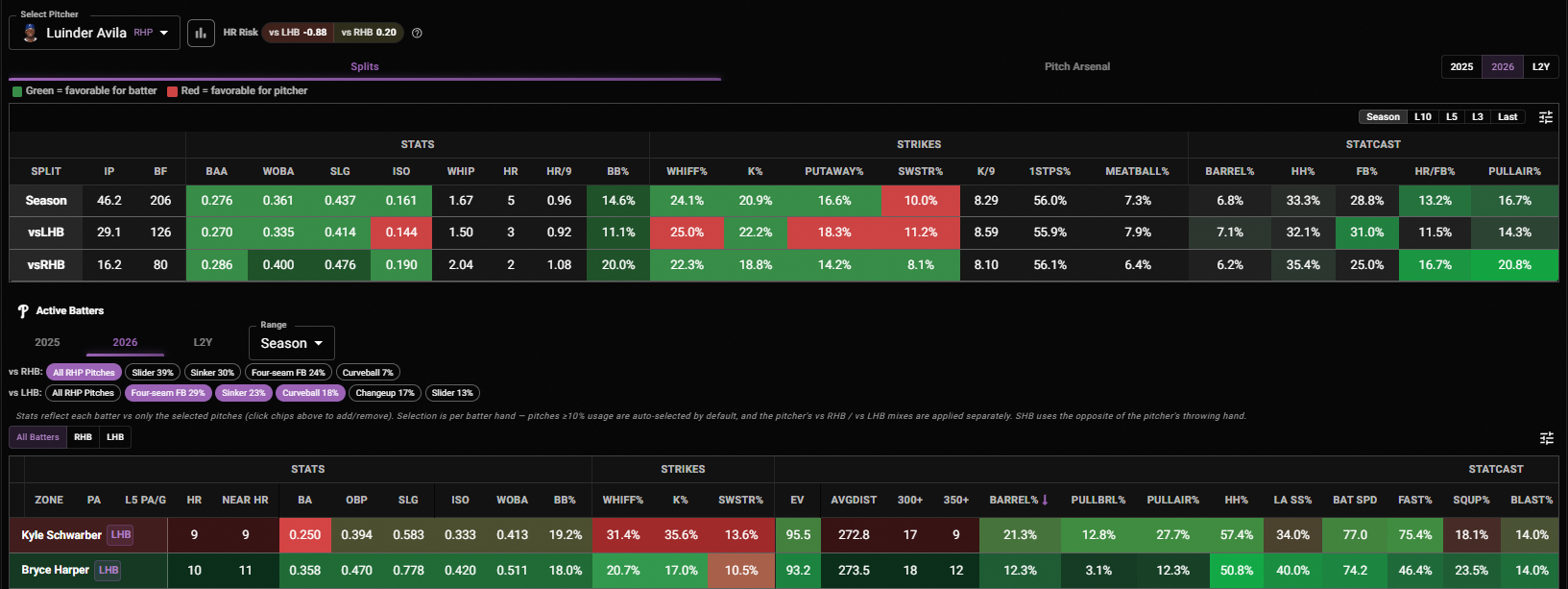Image resolution: width=1568 pixels, height=589 pixels.
Task: Click the top-right L2Y year button
Action: pyautogui.click(x=1541, y=66)
